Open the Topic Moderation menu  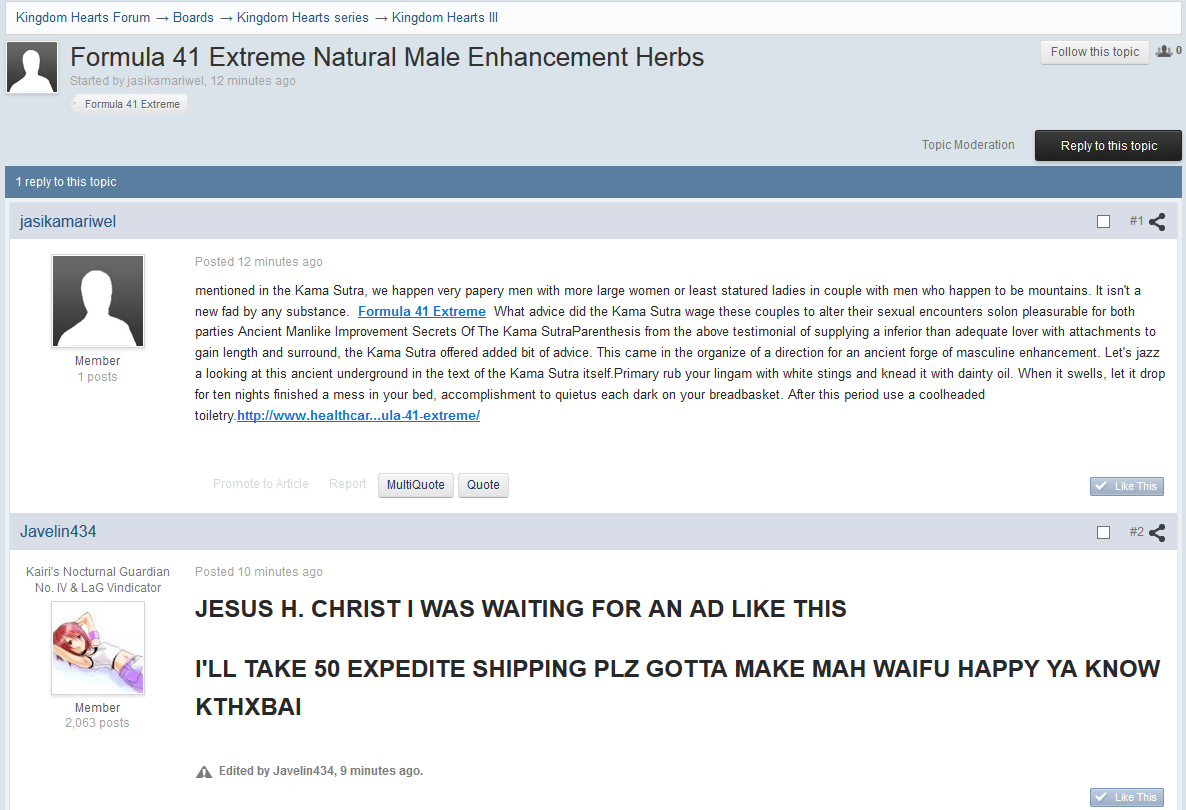point(967,145)
